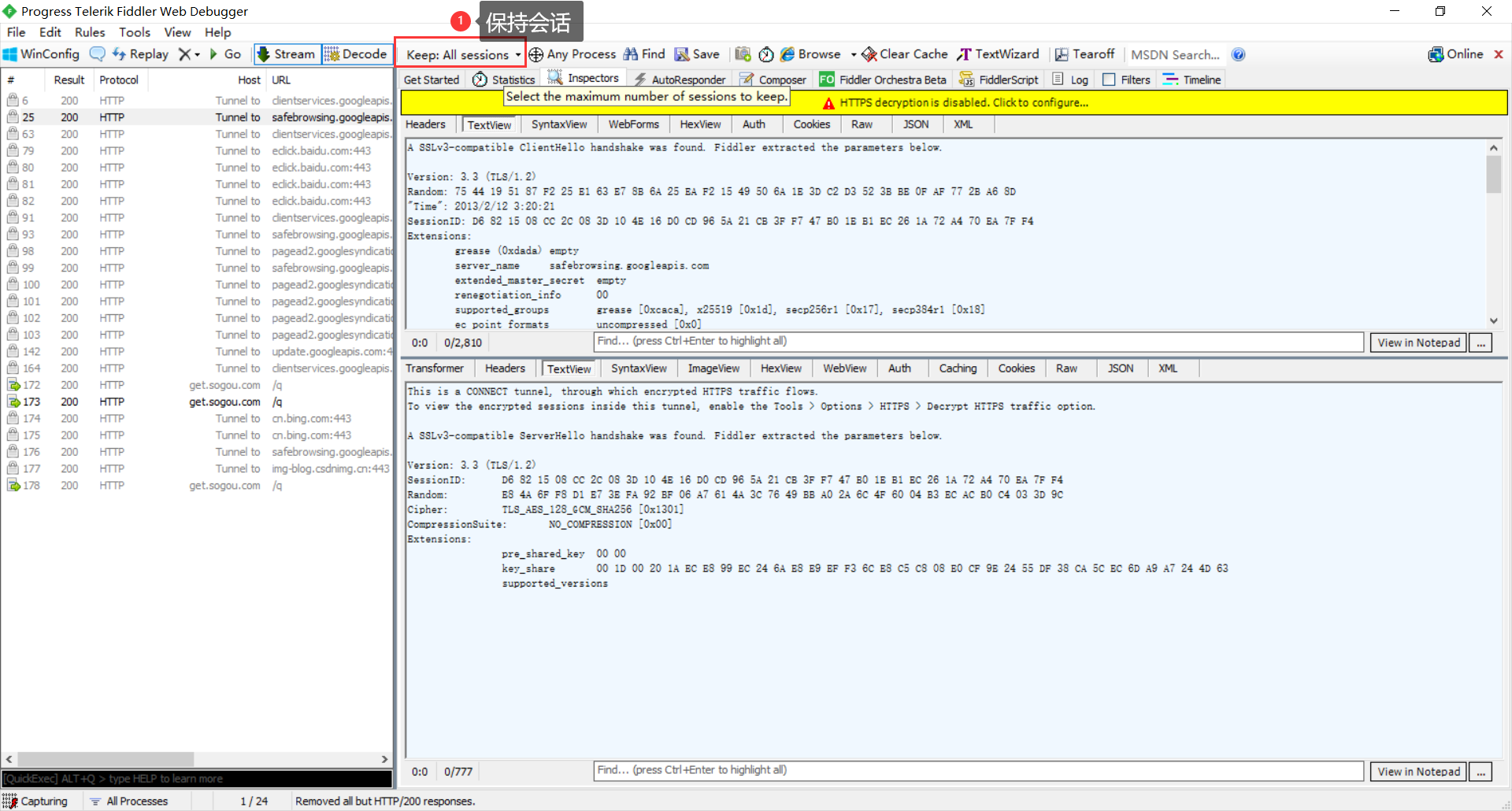1512x811 pixels.
Task: Click the response ellipsis button
Action: 1480,772
